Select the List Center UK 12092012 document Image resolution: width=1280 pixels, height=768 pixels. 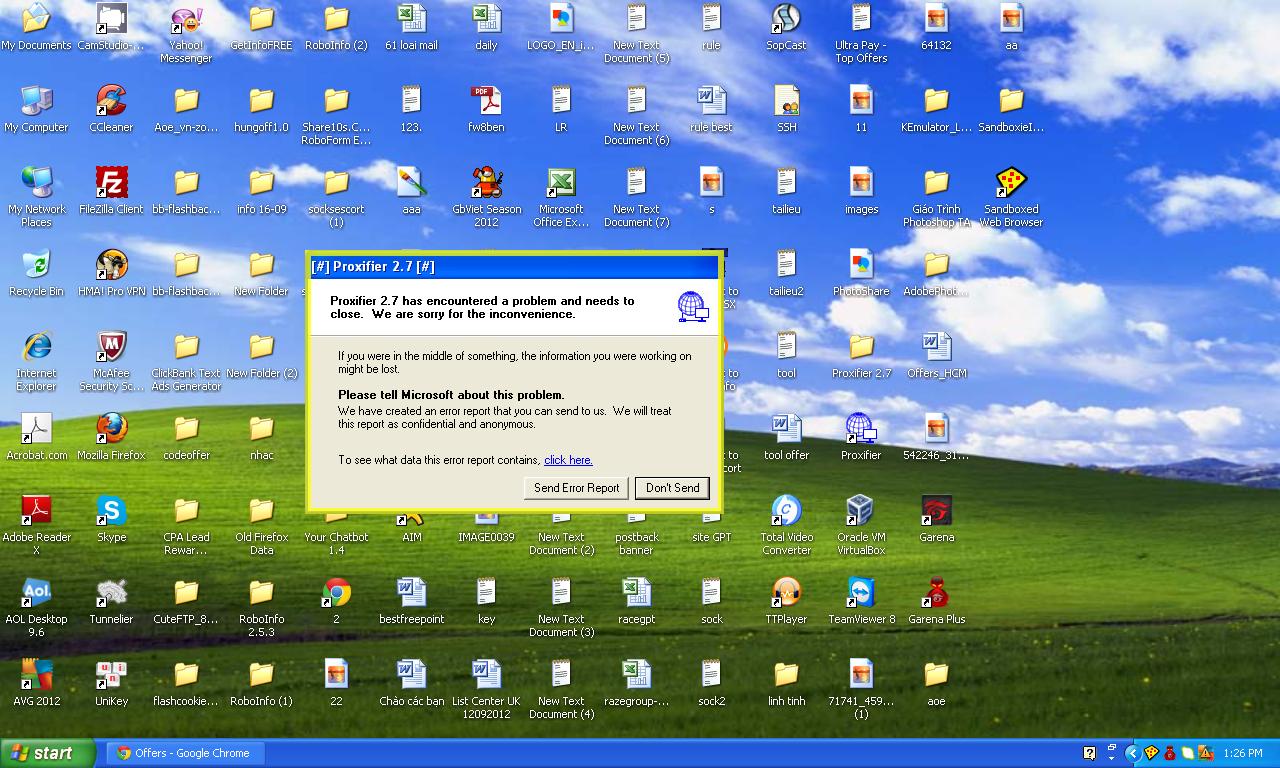coord(486,689)
